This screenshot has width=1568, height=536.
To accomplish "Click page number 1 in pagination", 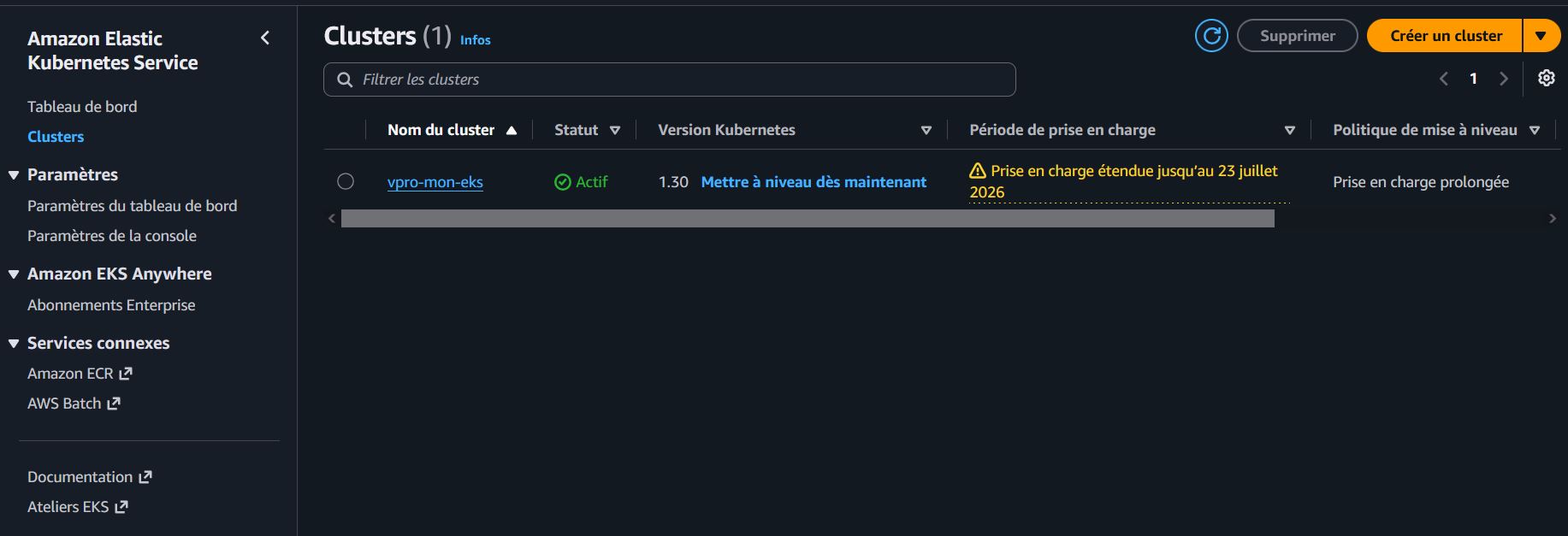I will [x=1473, y=79].
